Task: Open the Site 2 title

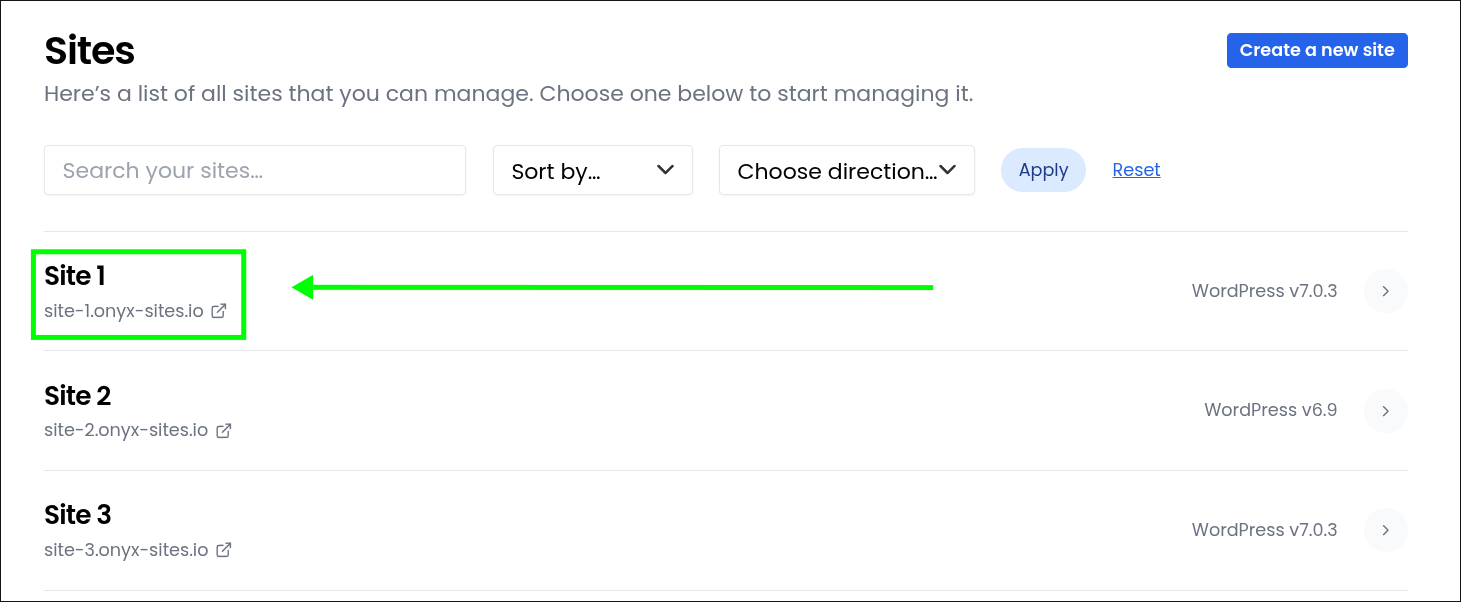Action: click(x=78, y=395)
